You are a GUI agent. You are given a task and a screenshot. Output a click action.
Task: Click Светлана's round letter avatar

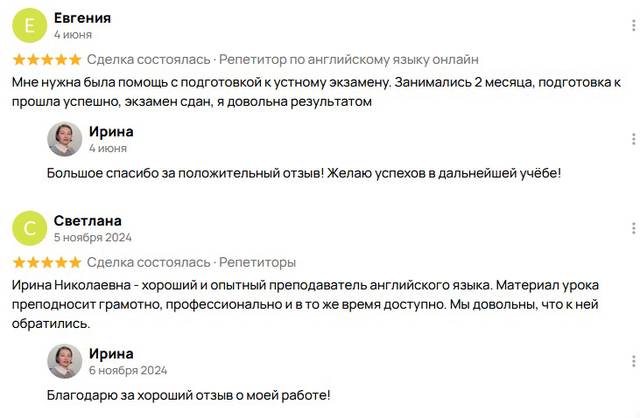pyautogui.click(x=29, y=228)
